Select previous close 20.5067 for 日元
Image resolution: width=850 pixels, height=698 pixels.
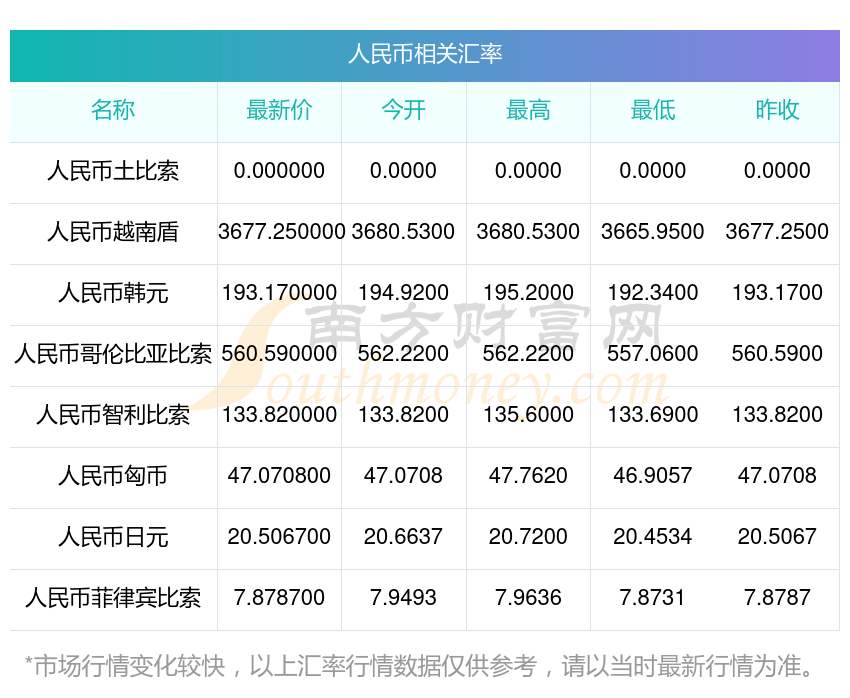coord(777,537)
